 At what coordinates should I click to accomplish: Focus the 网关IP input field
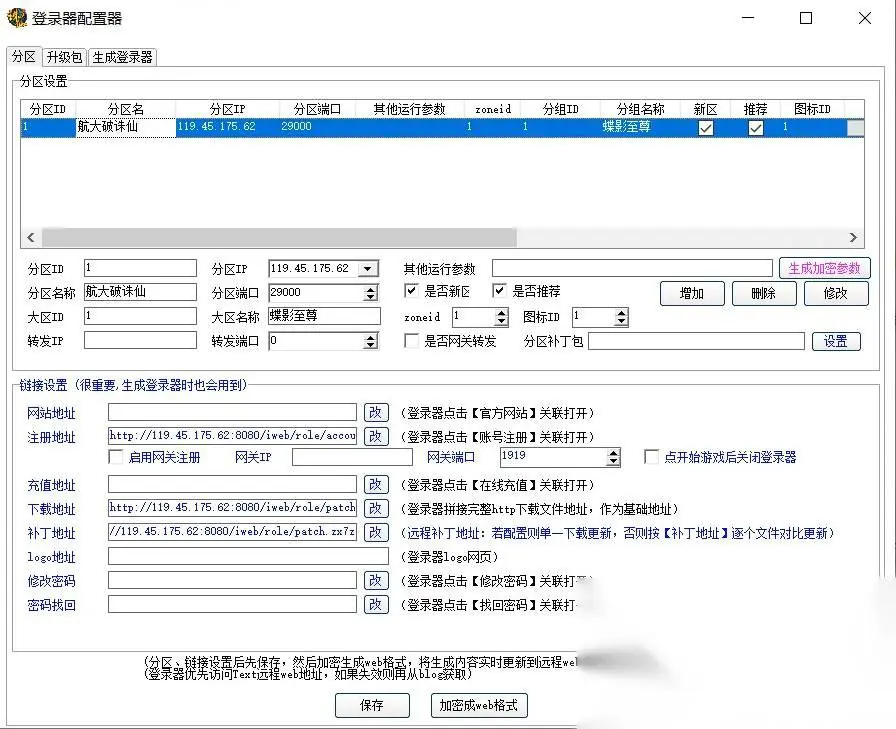pyautogui.click(x=352, y=457)
